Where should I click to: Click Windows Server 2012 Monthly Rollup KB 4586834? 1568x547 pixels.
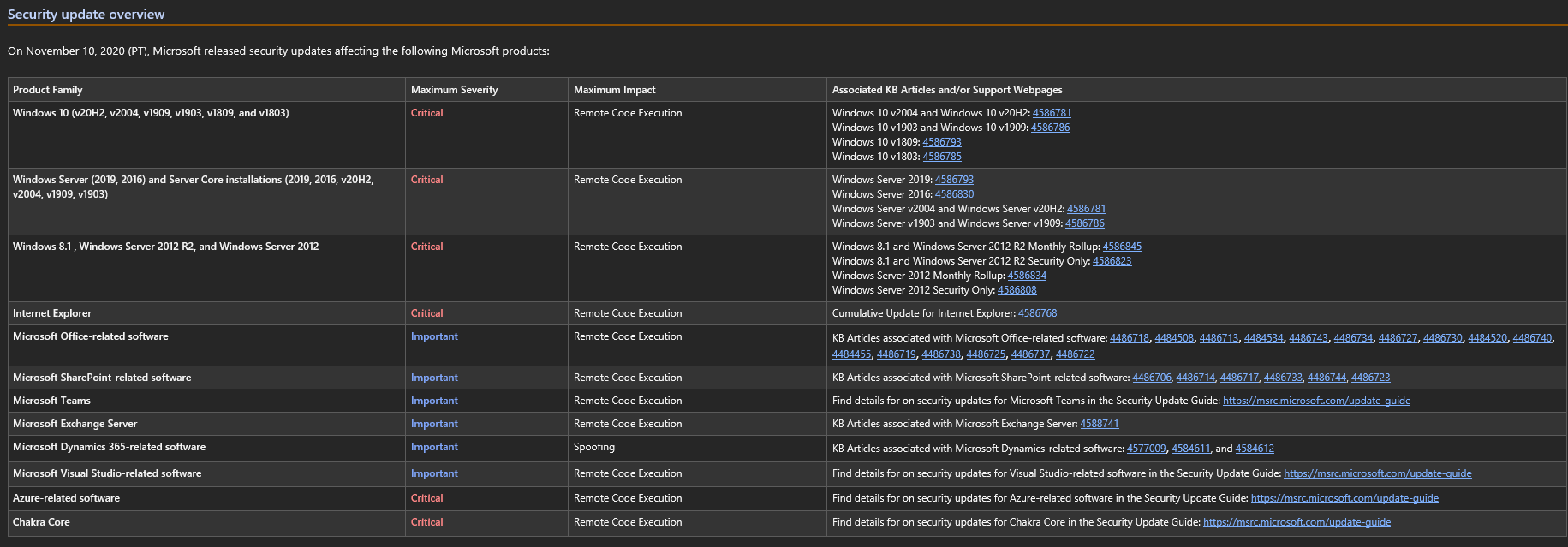click(x=1027, y=276)
